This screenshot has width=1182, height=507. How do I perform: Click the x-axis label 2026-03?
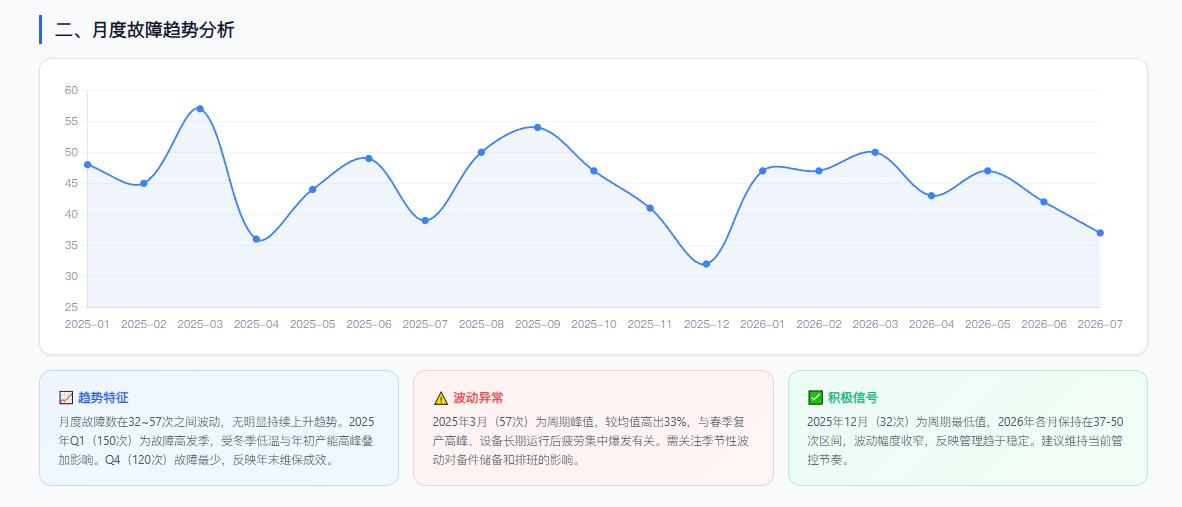point(875,324)
